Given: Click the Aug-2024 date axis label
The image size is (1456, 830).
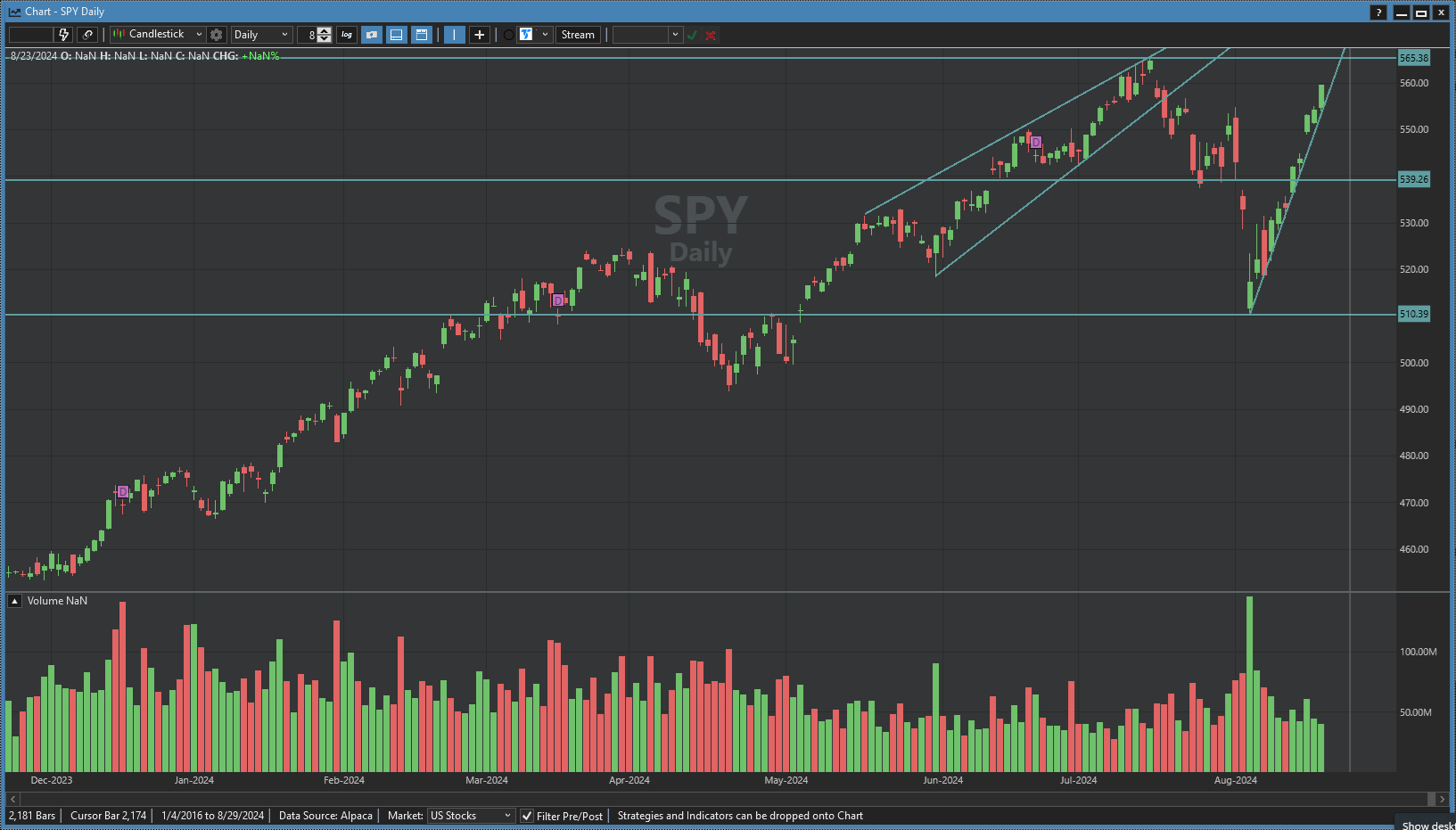Looking at the screenshot, I should pos(1236,780).
